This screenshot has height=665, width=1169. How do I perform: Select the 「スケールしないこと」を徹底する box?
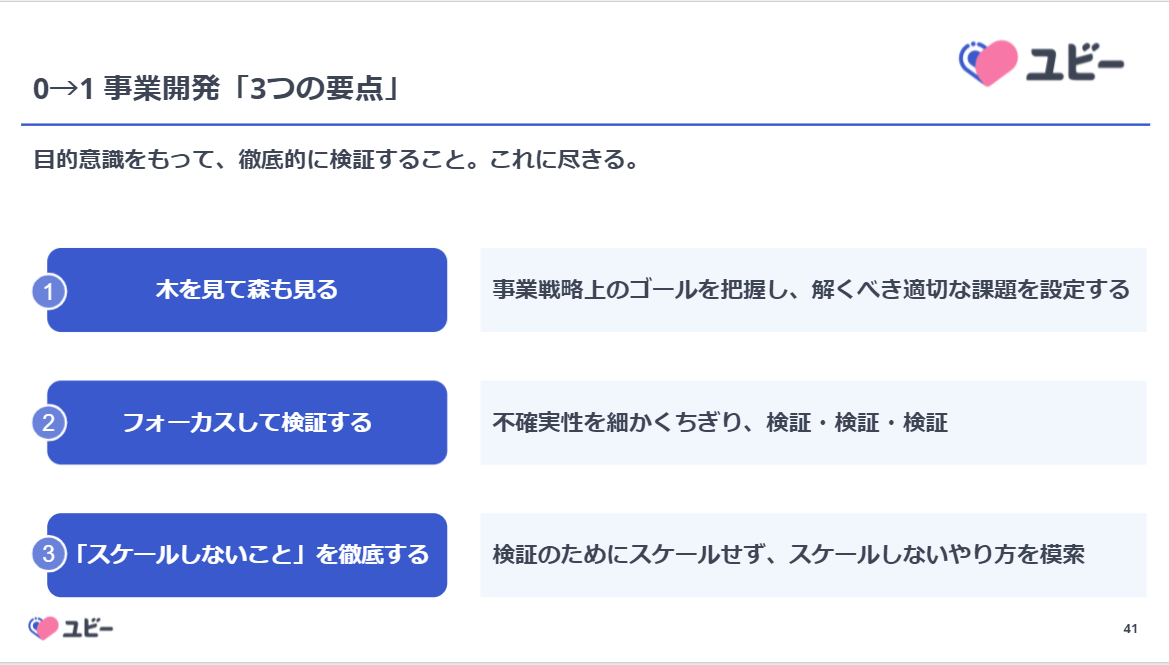247,555
